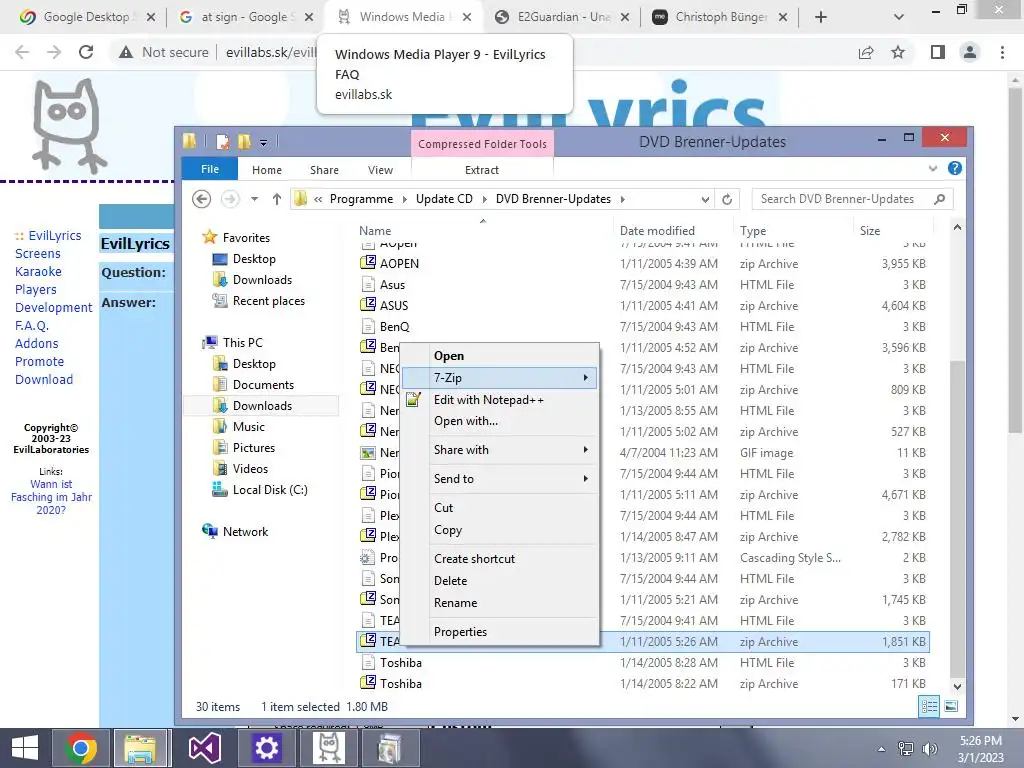Expand Send to submenu
Screen dimensions: 1024x768
500,479
